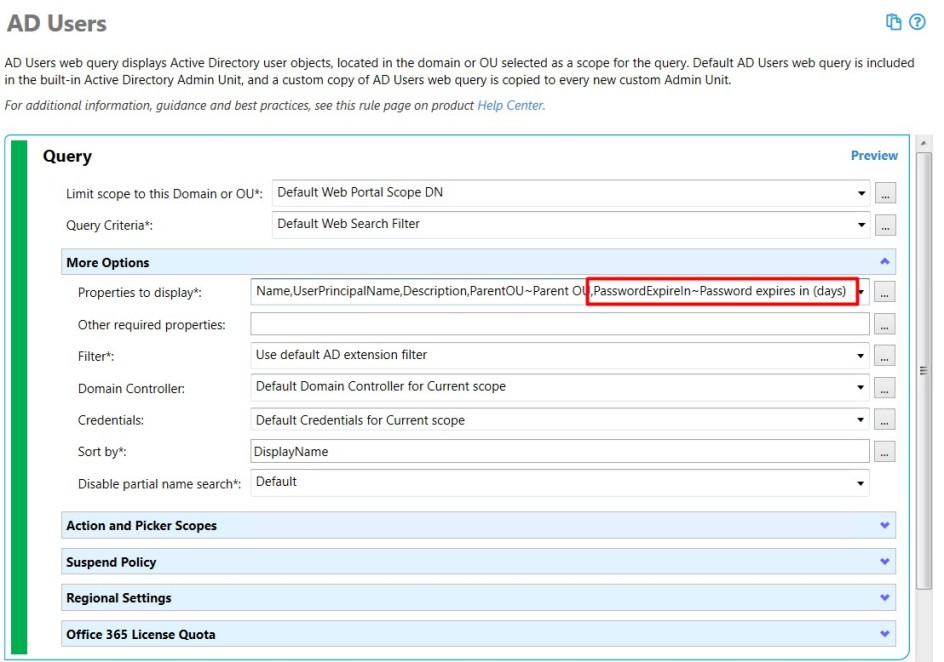Image resolution: width=944 pixels, height=662 pixels.
Task: Click the Query section heading
Action: (x=67, y=156)
